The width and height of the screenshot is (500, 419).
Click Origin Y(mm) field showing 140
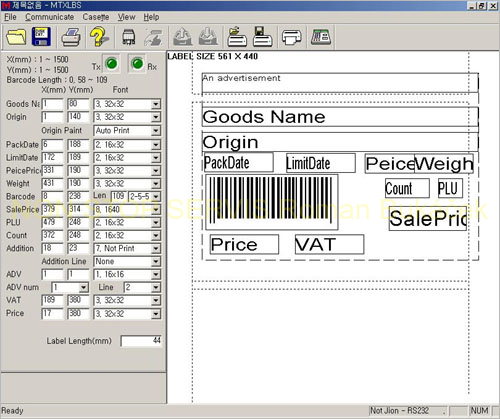pos(78,117)
